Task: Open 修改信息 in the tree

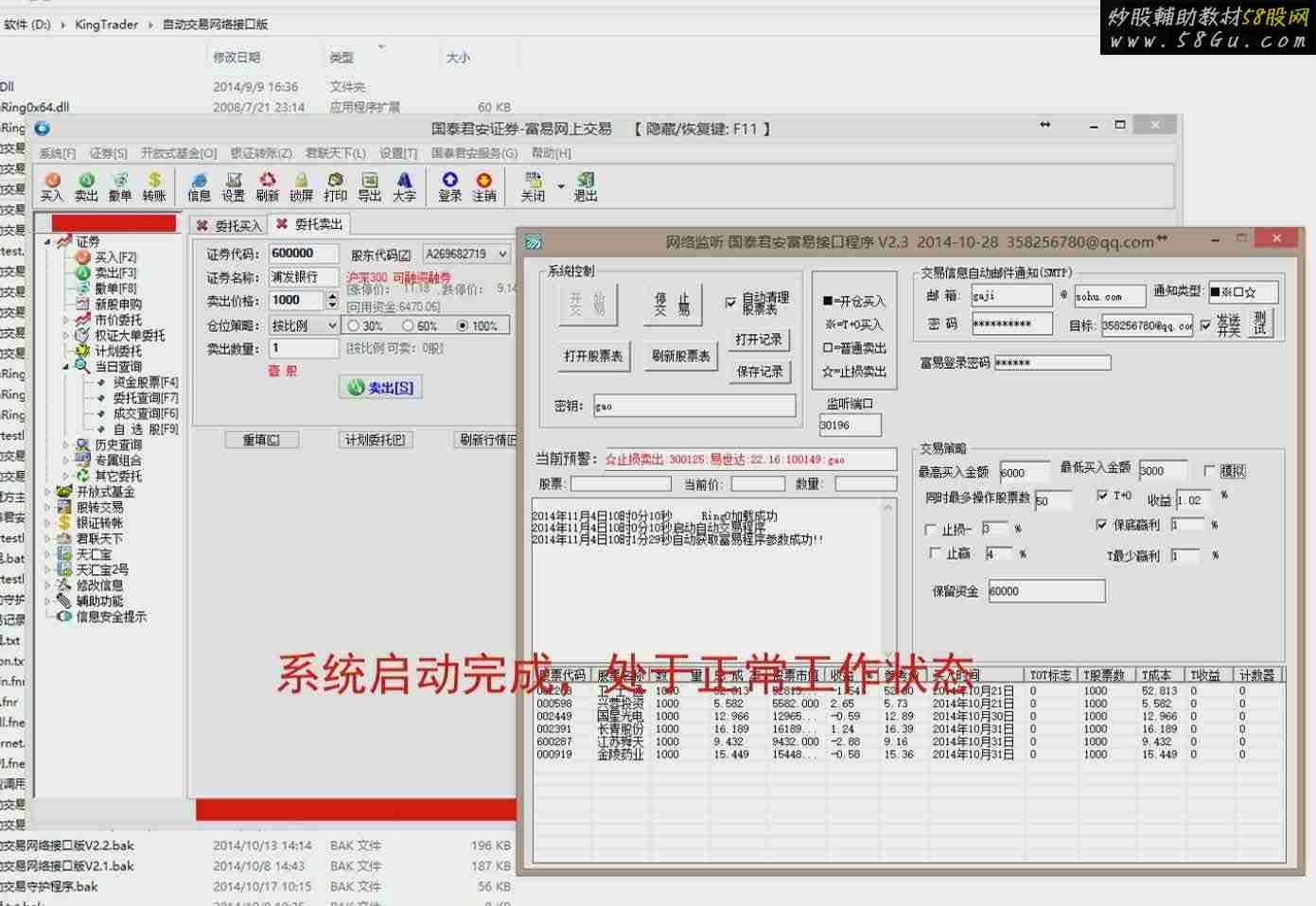Action: pos(91,585)
